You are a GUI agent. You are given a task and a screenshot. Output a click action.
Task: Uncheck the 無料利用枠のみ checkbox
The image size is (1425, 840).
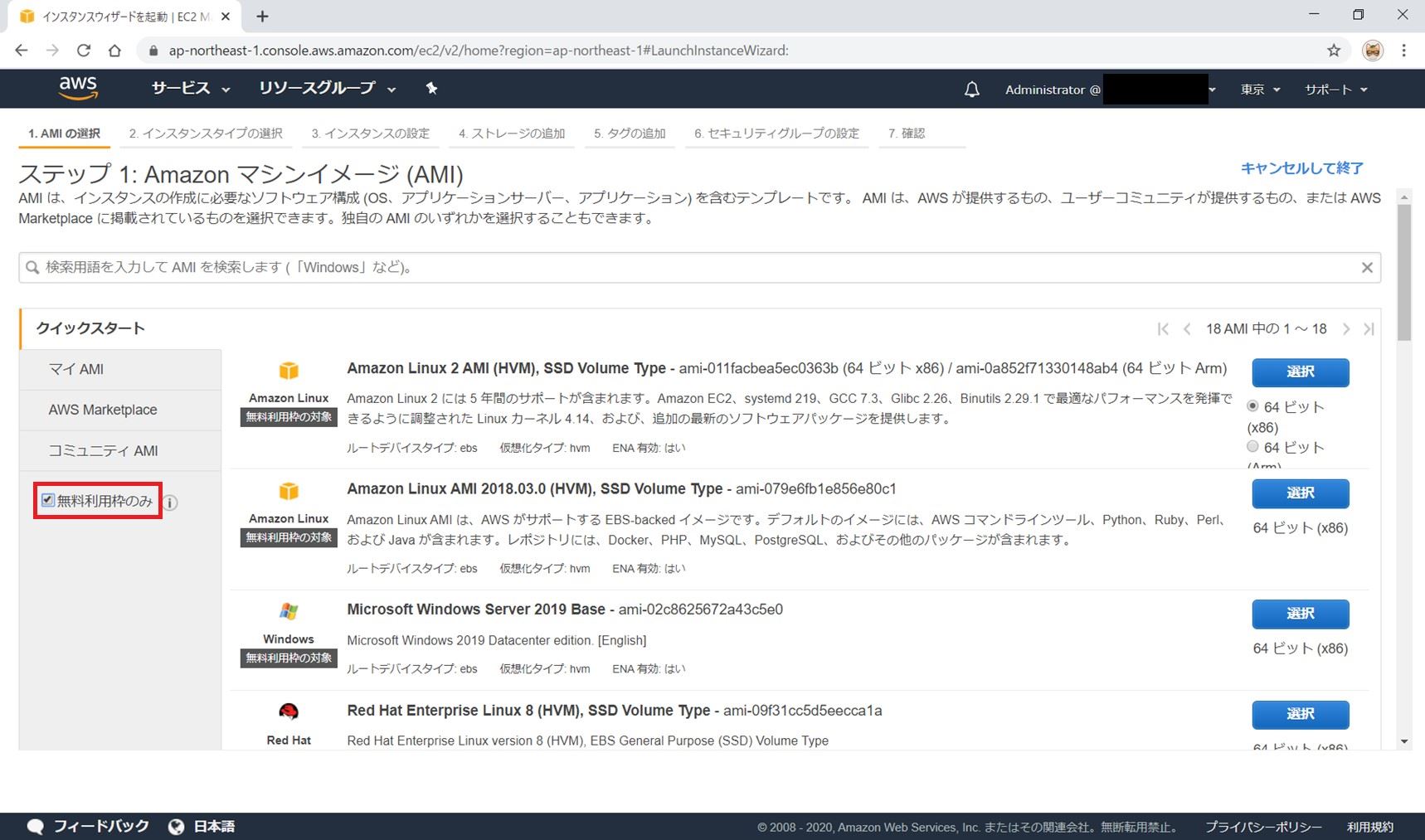point(48,500)
